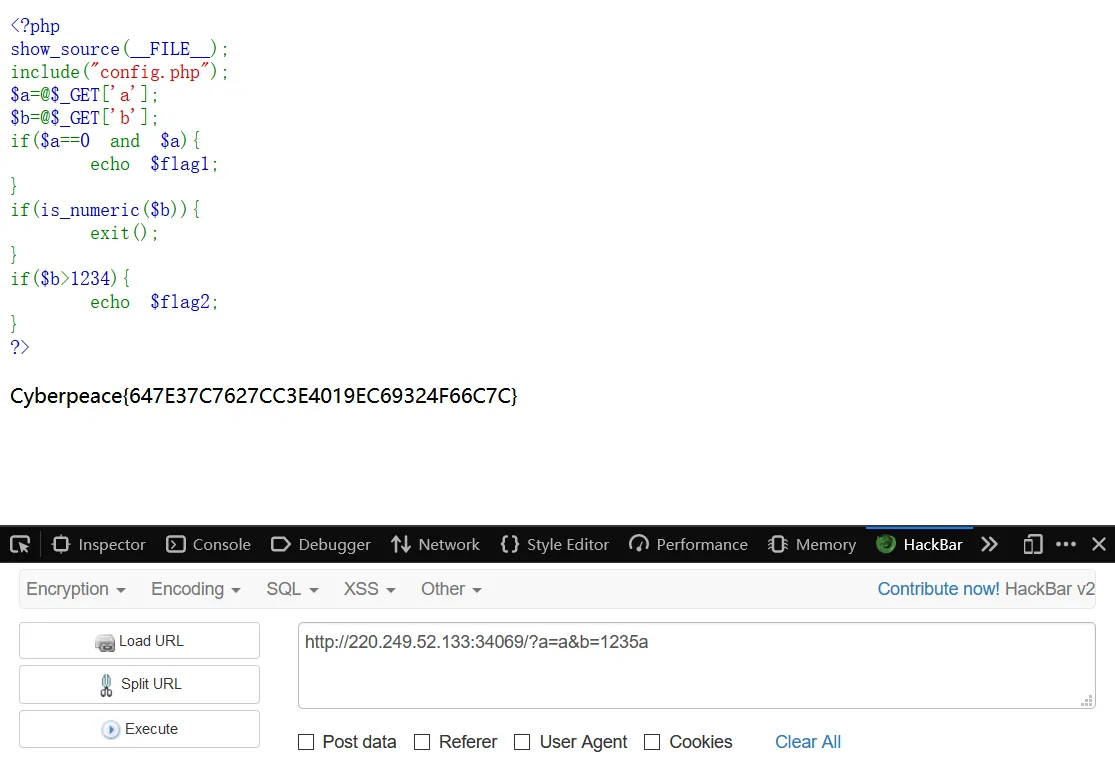Click the Clear All link
The image size is (1115, 758).
808,742
